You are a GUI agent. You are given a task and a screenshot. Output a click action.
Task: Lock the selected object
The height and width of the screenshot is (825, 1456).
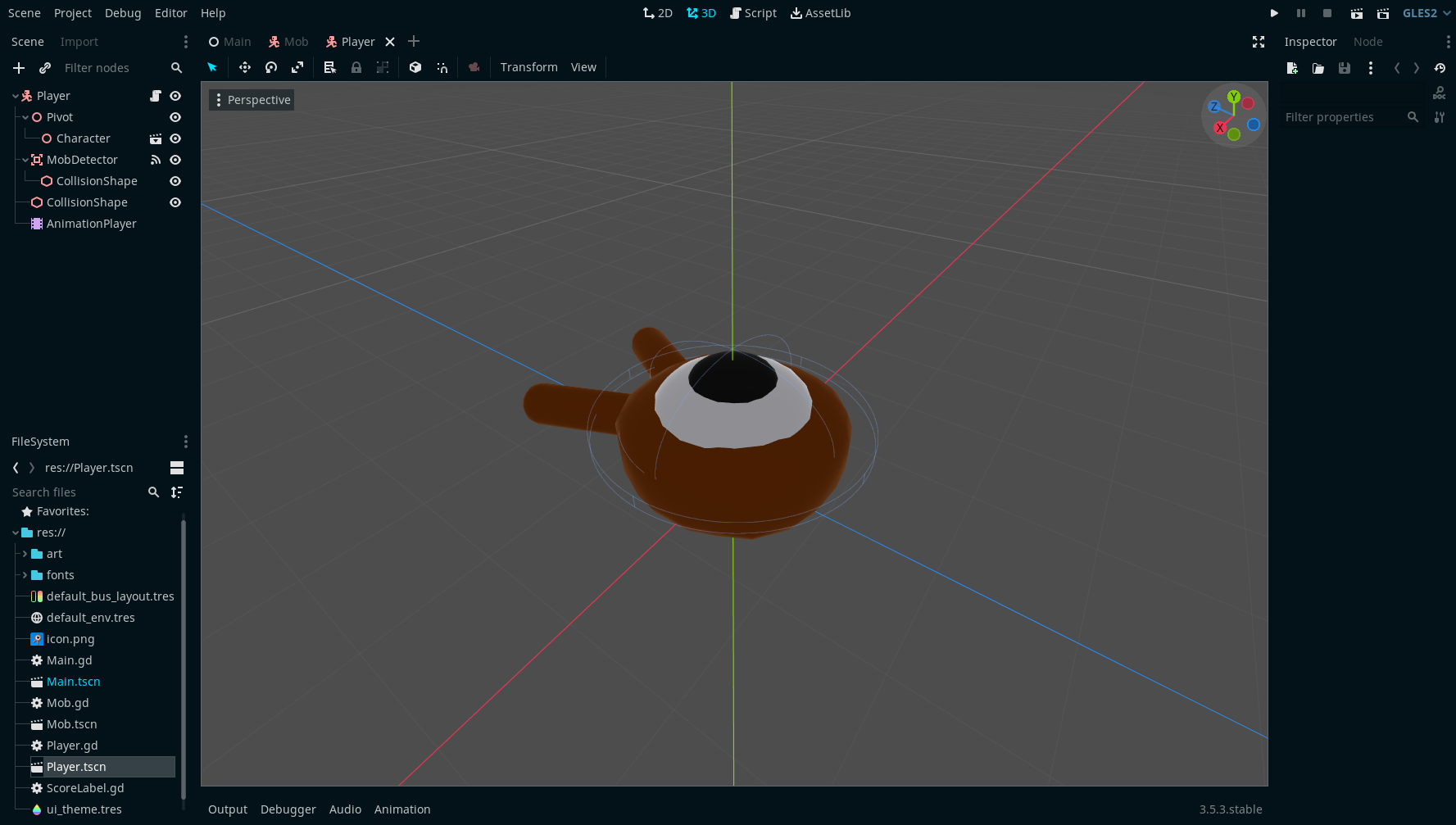356,67
